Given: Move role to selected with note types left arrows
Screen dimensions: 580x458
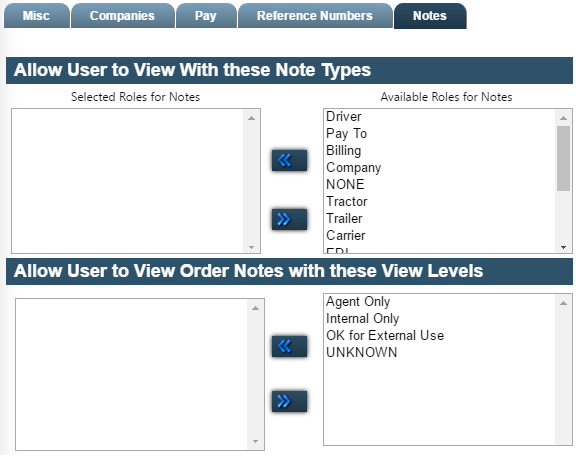Looking at the screenshot, I should [289, 161].
